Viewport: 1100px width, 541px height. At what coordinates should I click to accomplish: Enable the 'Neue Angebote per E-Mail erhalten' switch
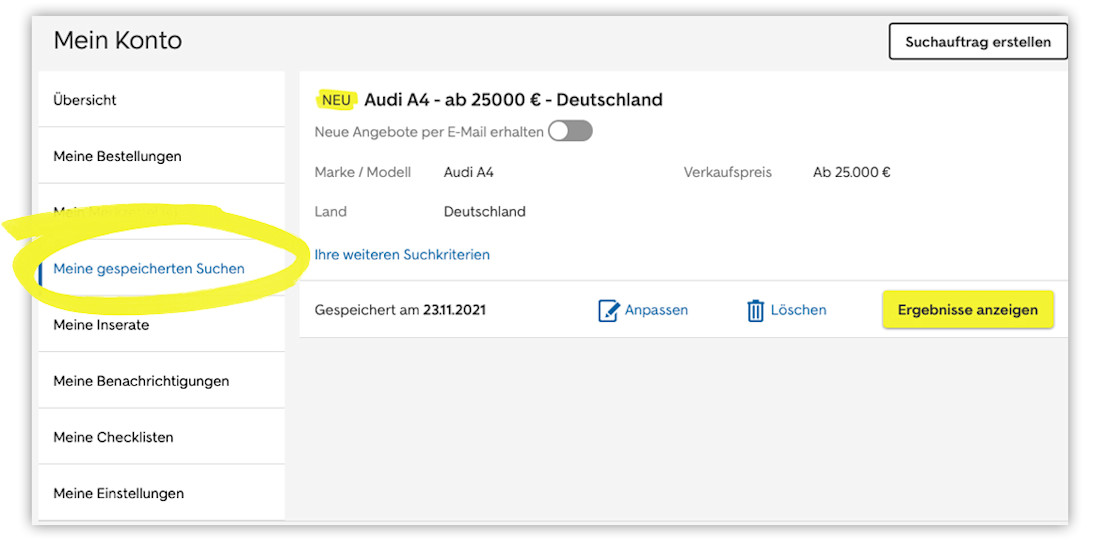pyautogui.click(x=570, y=131)
